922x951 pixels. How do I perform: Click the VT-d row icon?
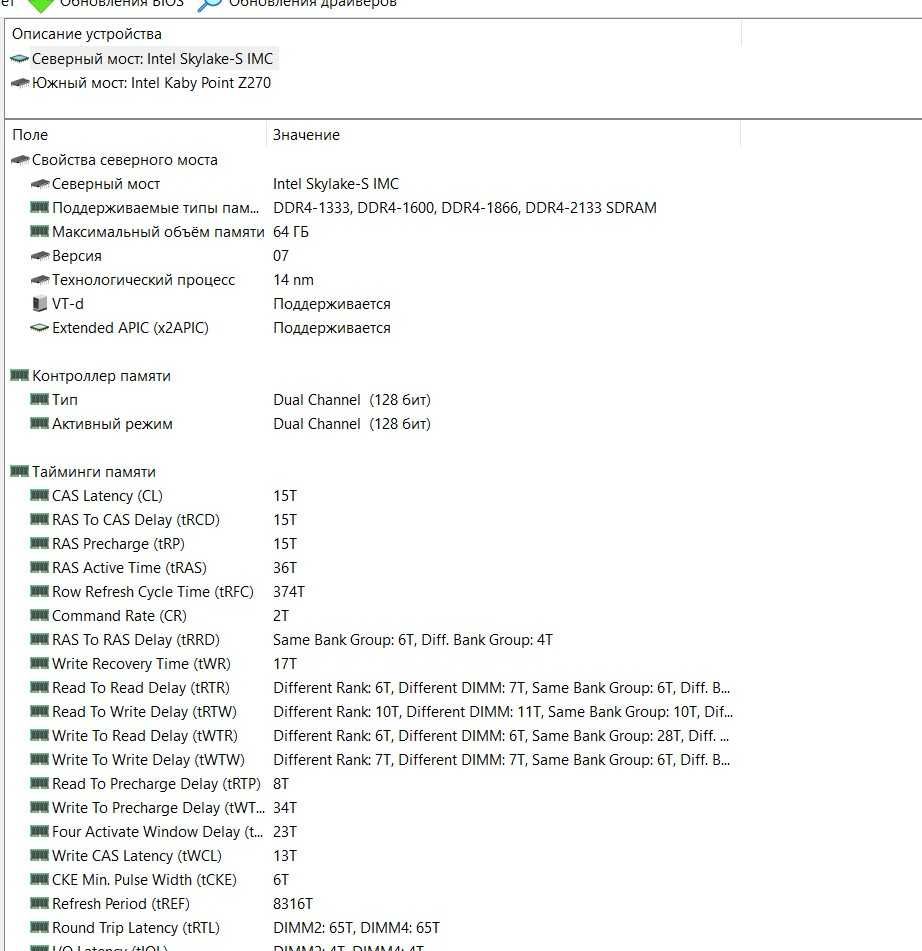pyautogui.click(x=39, y=303)
